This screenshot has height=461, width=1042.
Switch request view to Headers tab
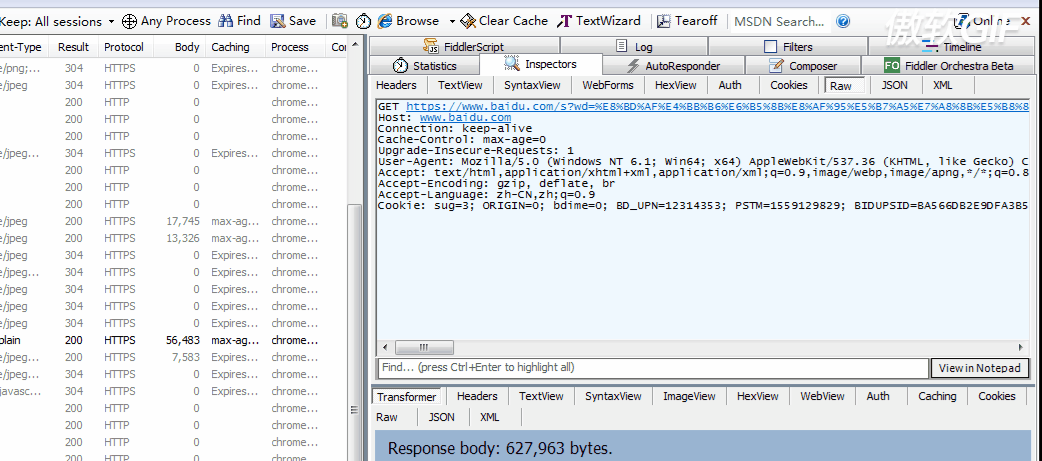pos(396,86)
